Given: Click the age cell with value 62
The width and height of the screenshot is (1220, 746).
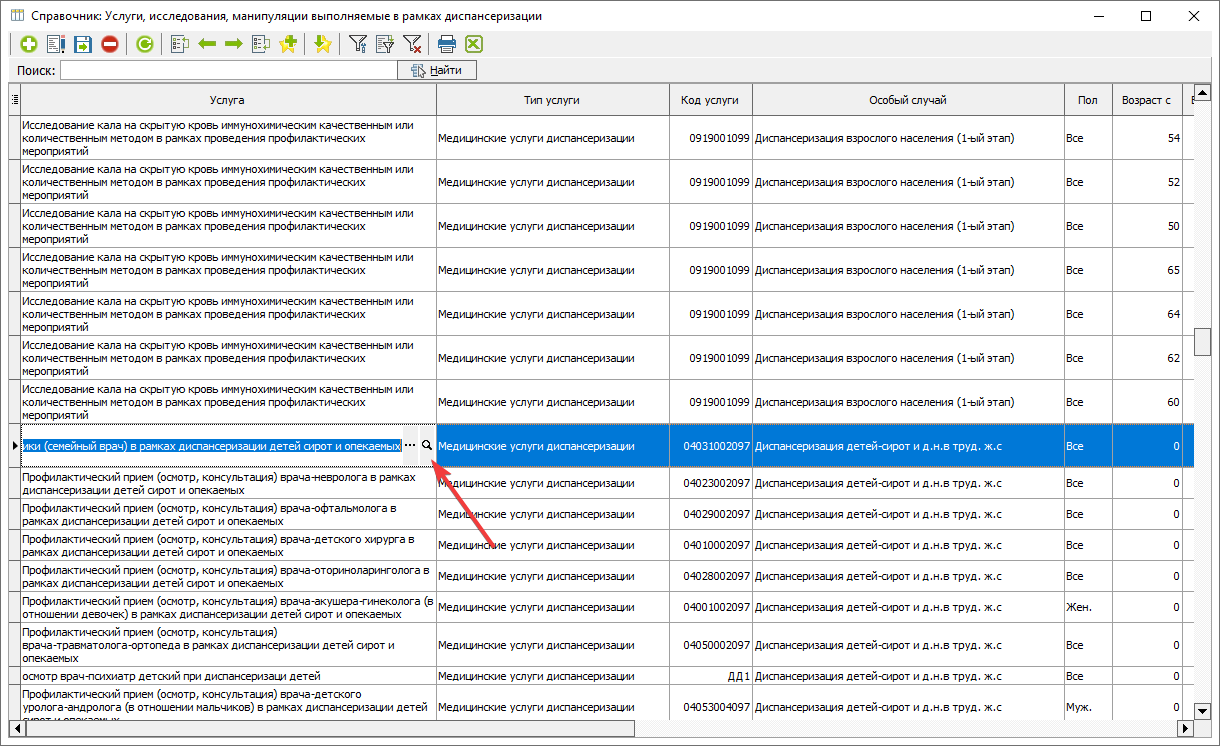Looking at the screenshot, I should [1147, 358].
